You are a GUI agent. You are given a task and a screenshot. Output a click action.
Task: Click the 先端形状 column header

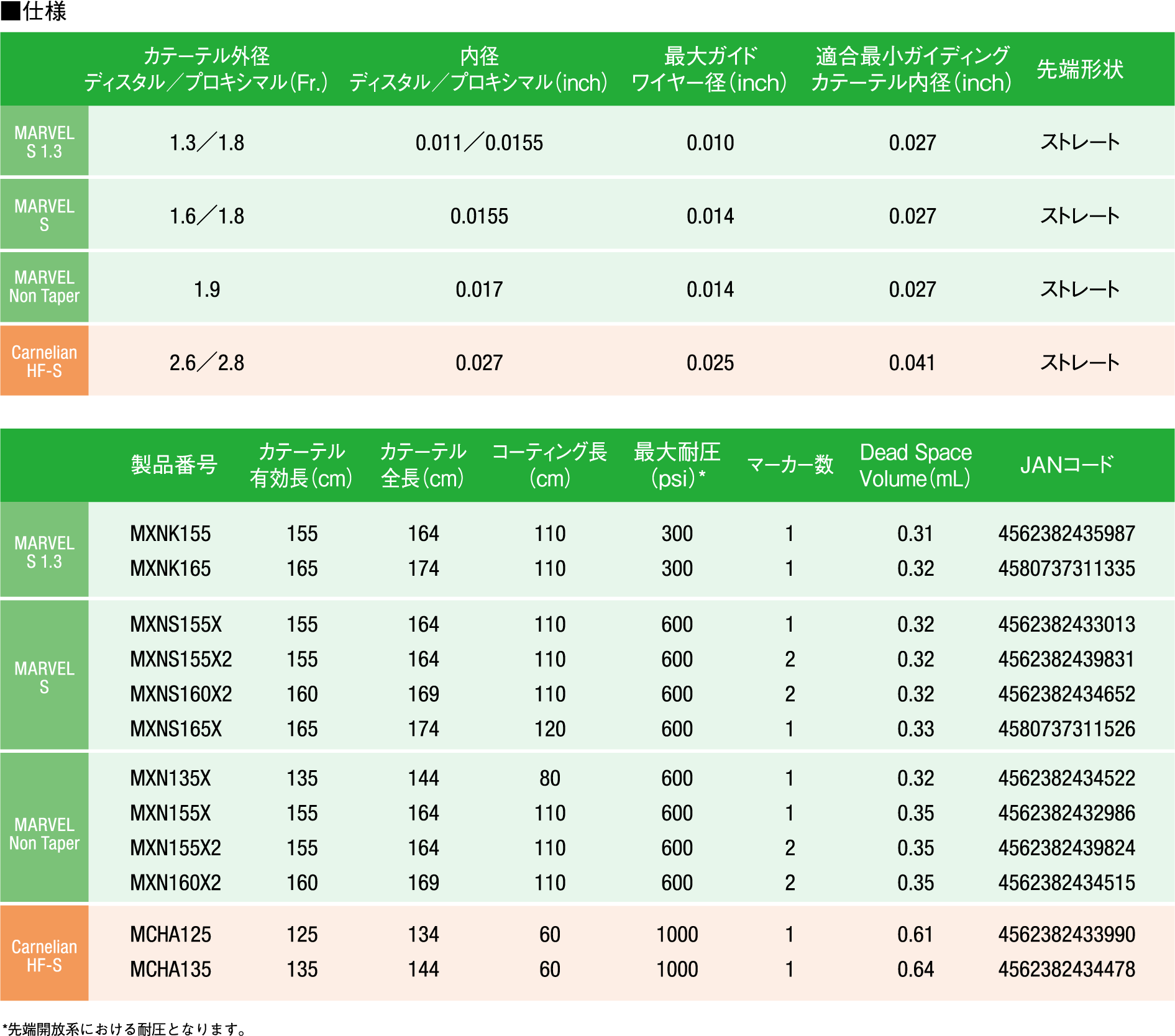coord(1080,69)
